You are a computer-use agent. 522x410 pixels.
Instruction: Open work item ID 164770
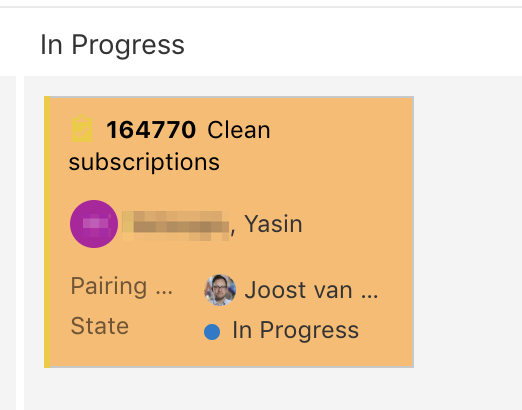(151, 129)
